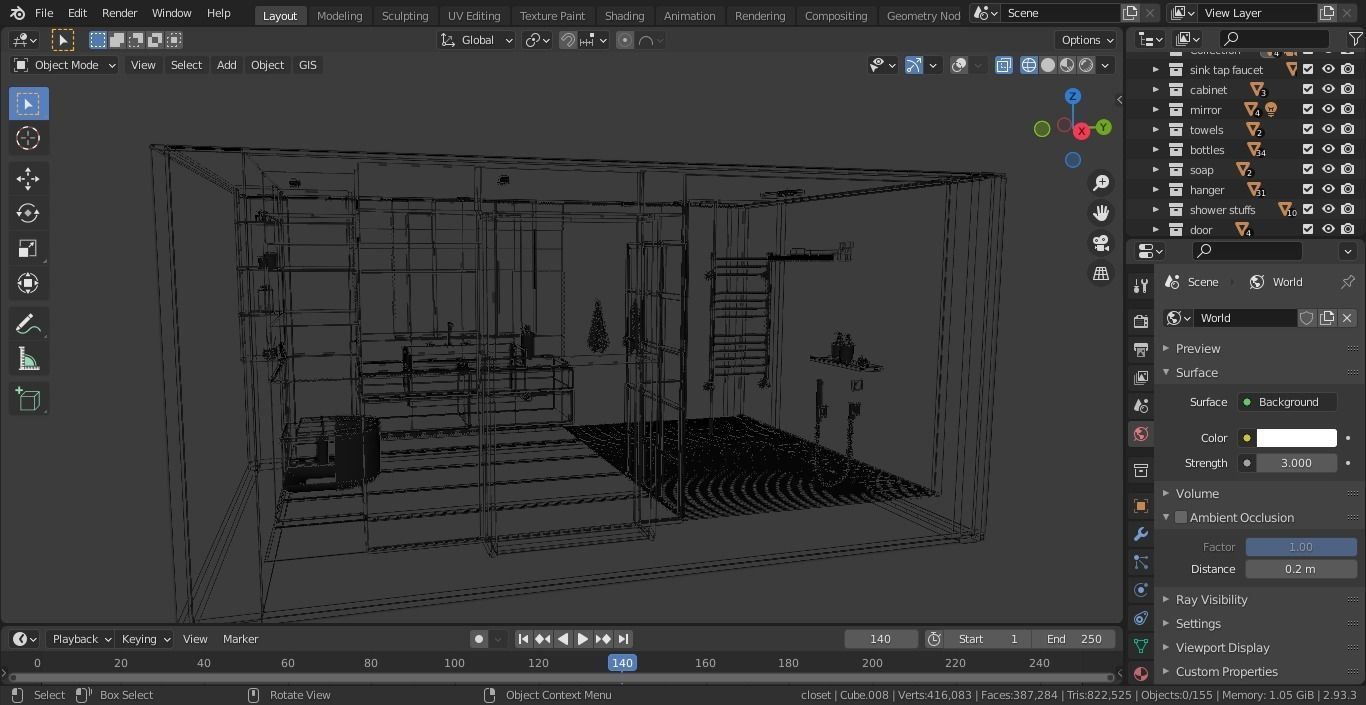Screen dimensions: 1366x705
Task: Open the Render properties tab
Action: point(1140,322)
